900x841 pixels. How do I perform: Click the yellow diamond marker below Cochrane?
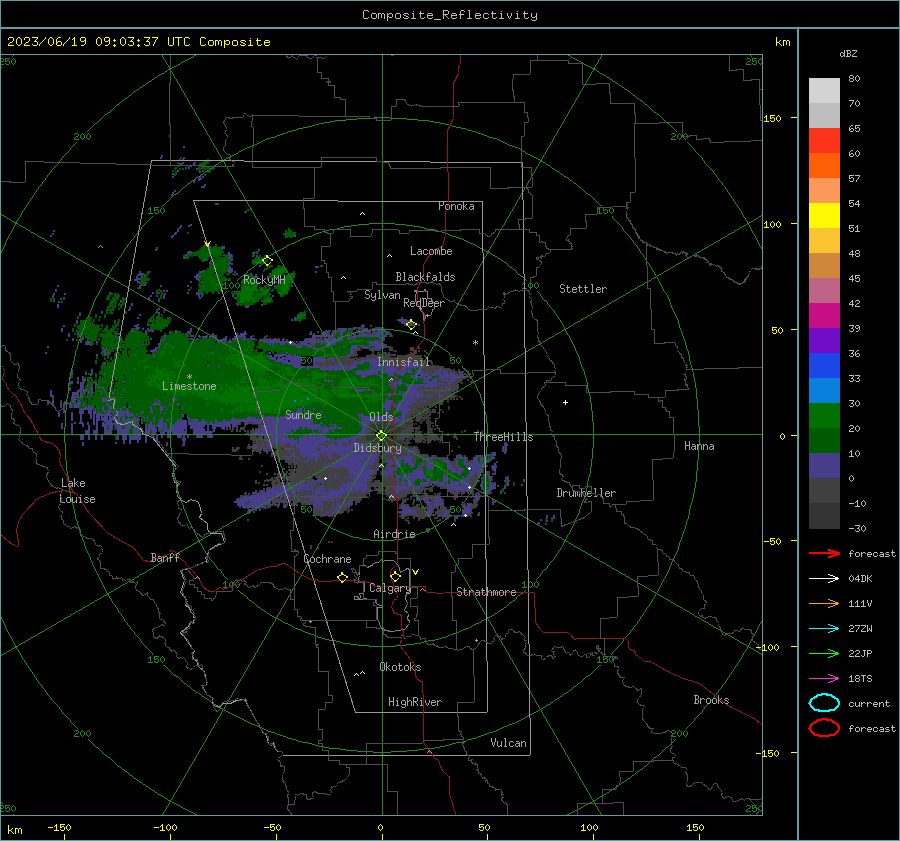tap(342, 578)
